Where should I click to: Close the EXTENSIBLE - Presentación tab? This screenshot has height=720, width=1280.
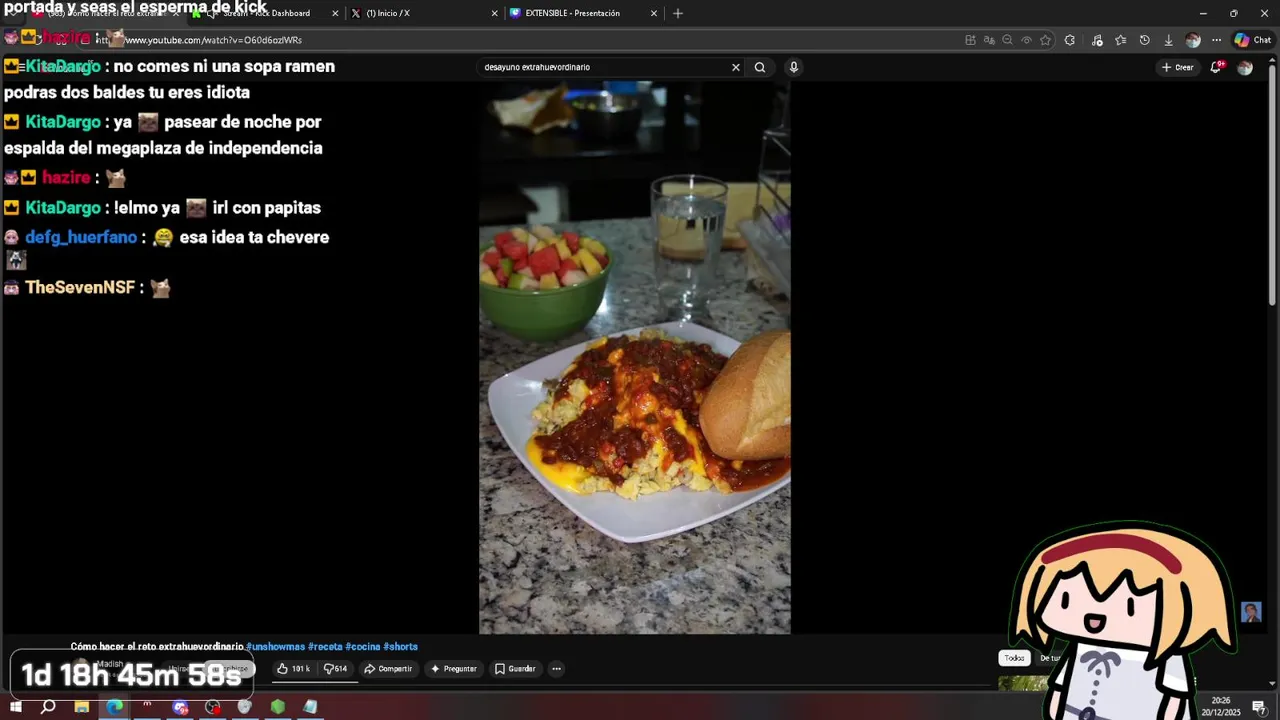point(654,13)
